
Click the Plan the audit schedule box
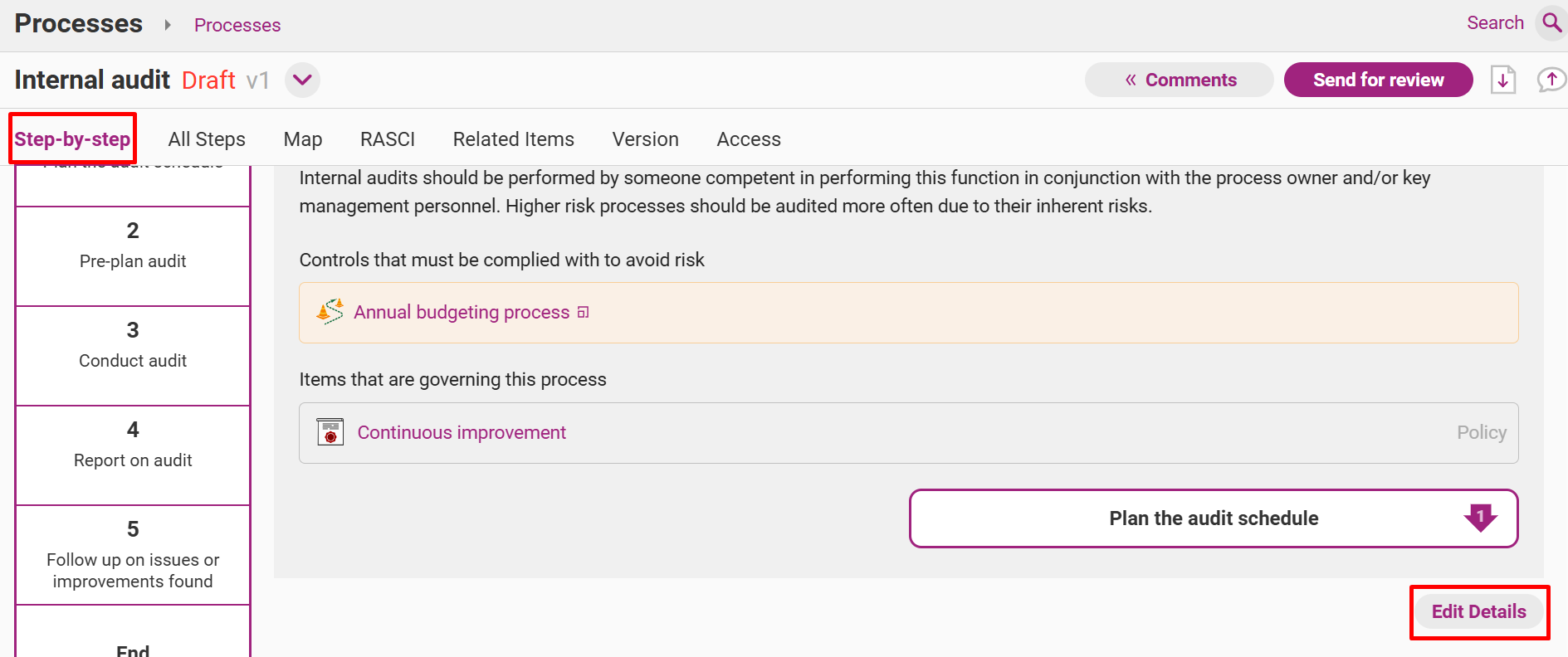[x=1214, y=518]
